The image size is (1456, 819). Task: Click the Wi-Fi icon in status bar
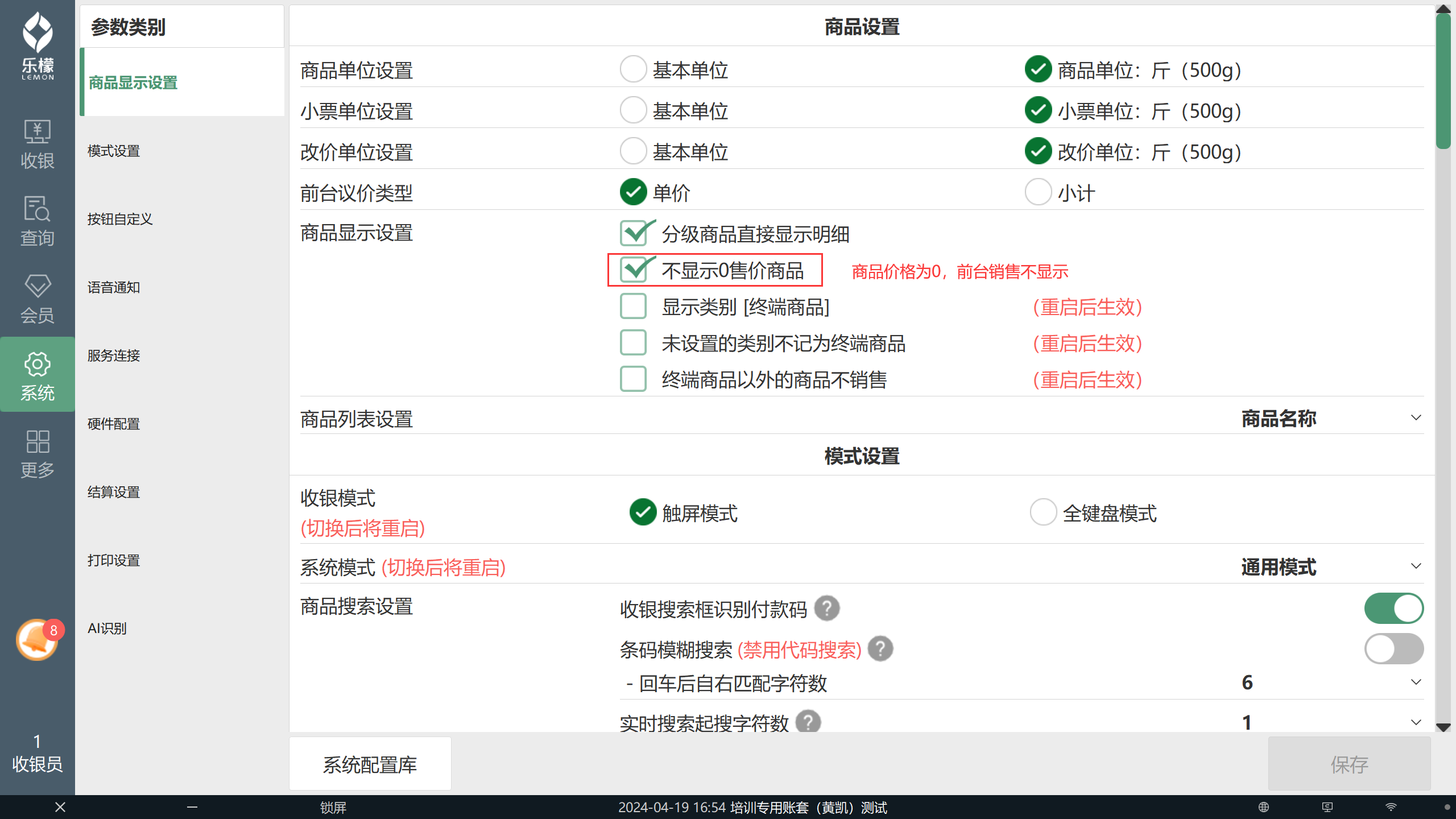1391,807
